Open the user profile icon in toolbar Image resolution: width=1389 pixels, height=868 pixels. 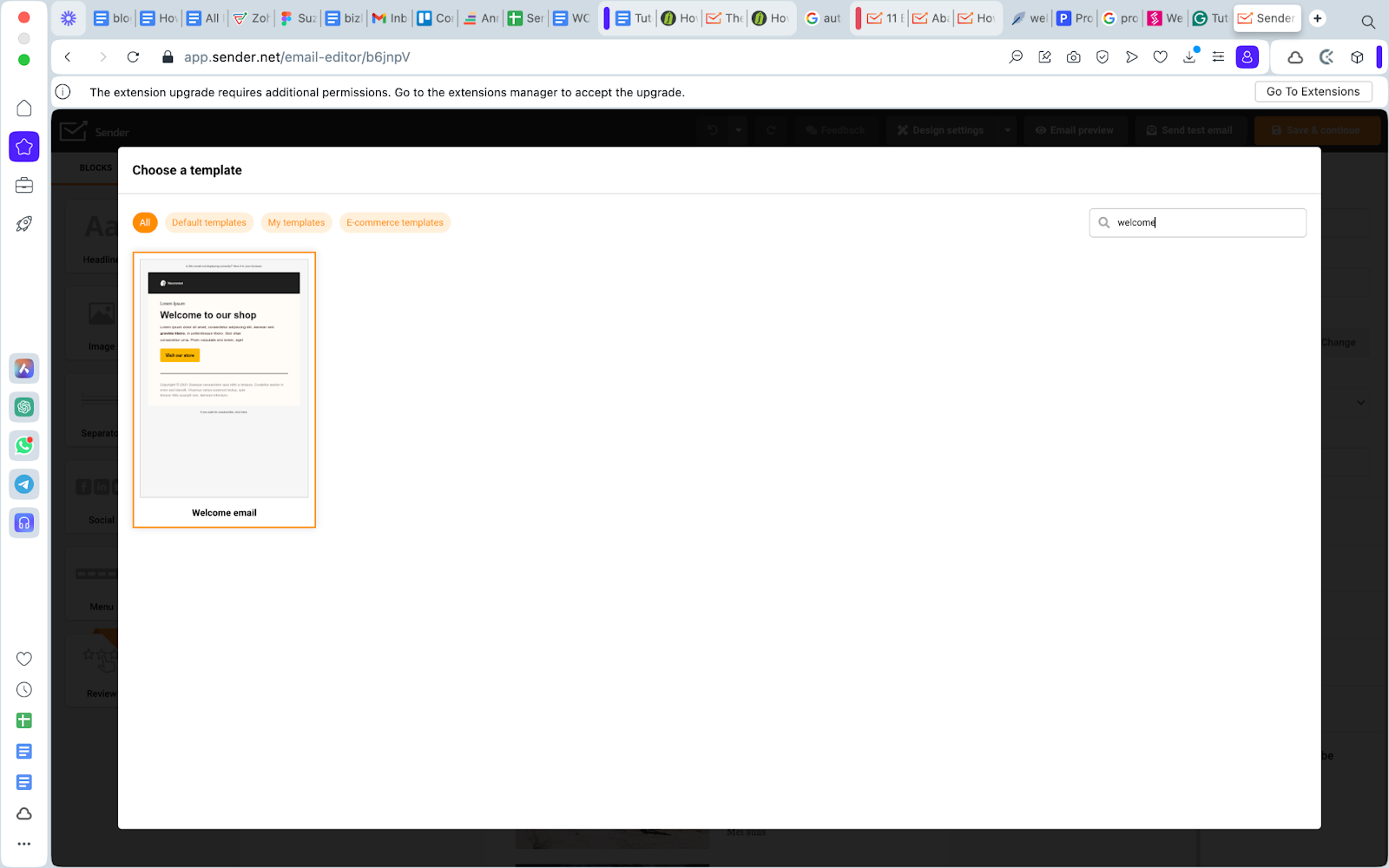click(x=1247, y=57)
